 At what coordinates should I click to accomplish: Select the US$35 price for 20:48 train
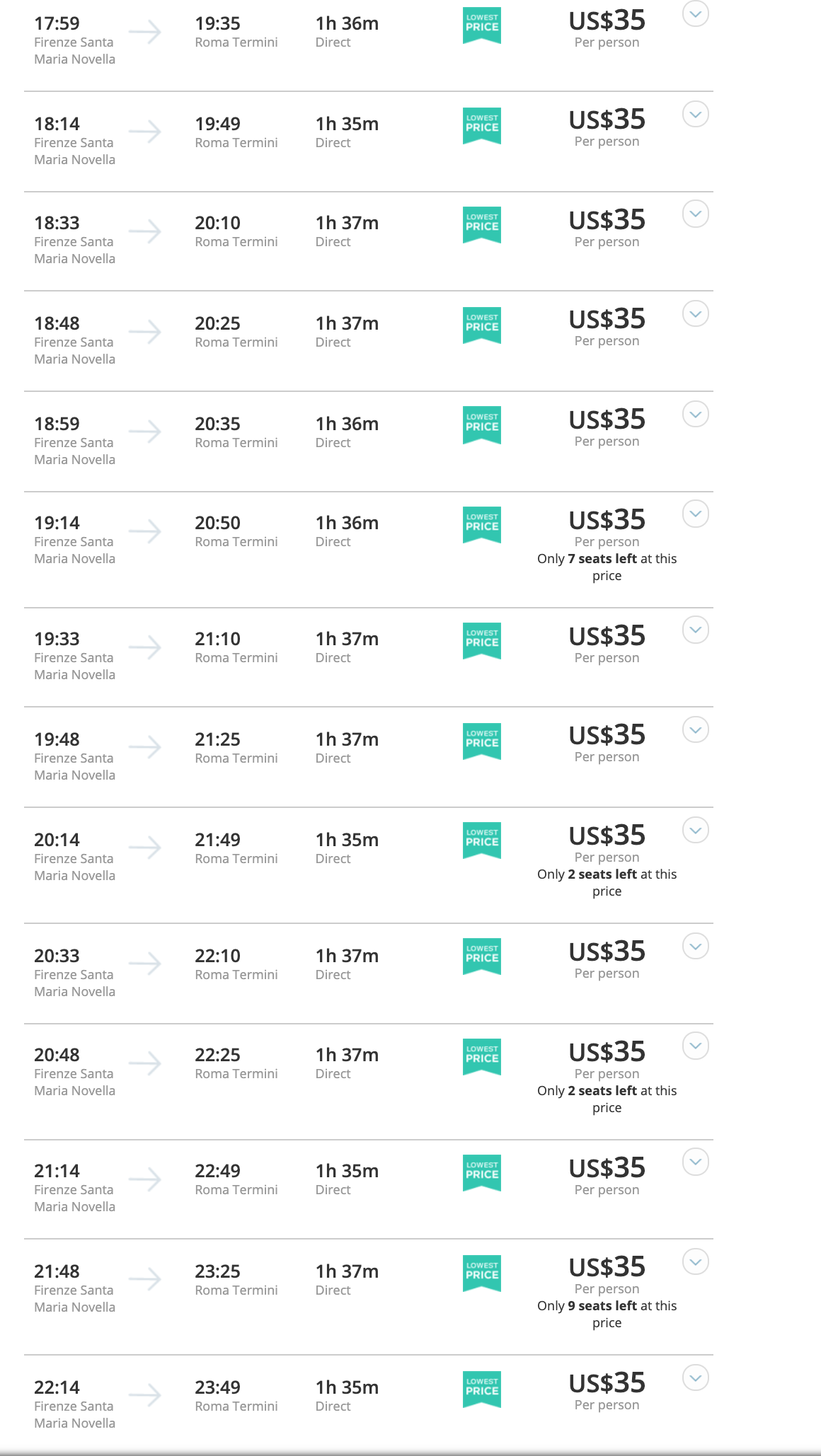607,1051
